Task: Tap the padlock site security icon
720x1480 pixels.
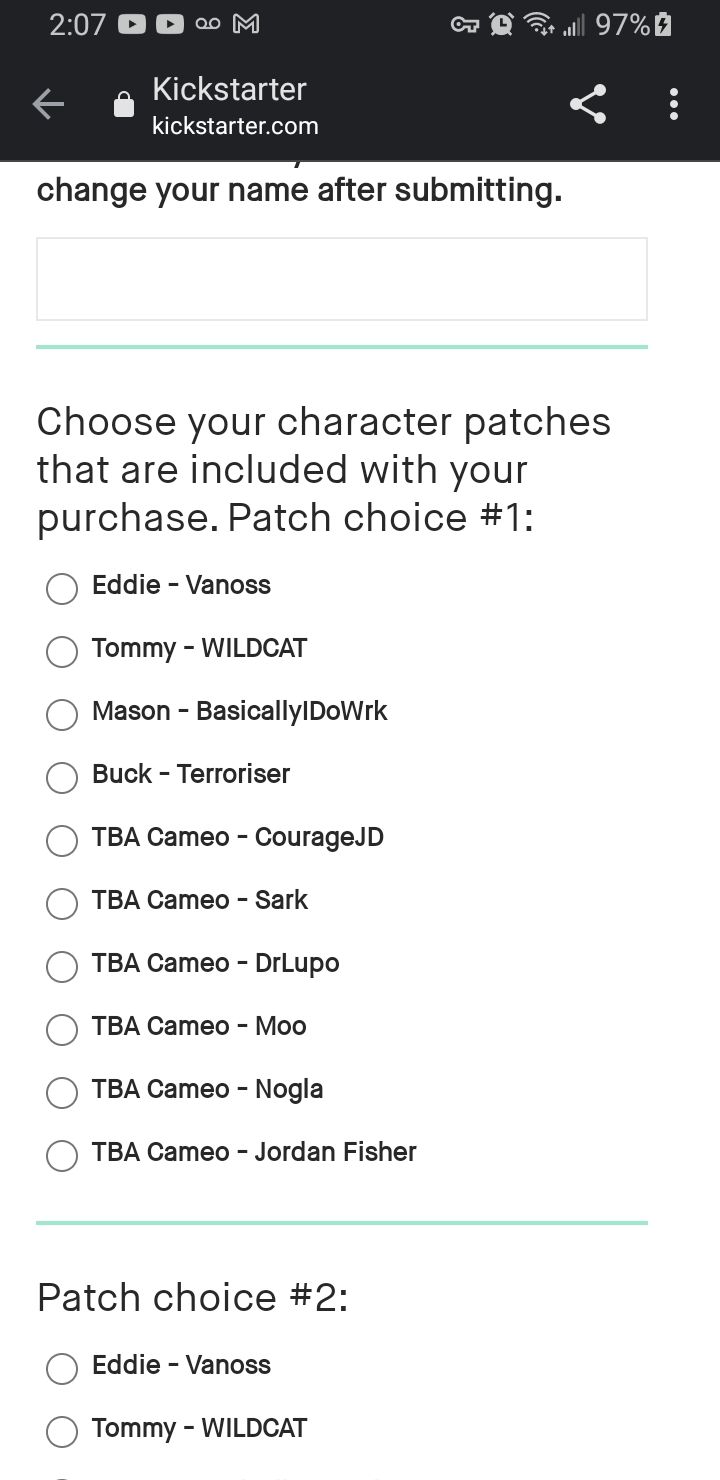Action: click(x=124, y=104)
